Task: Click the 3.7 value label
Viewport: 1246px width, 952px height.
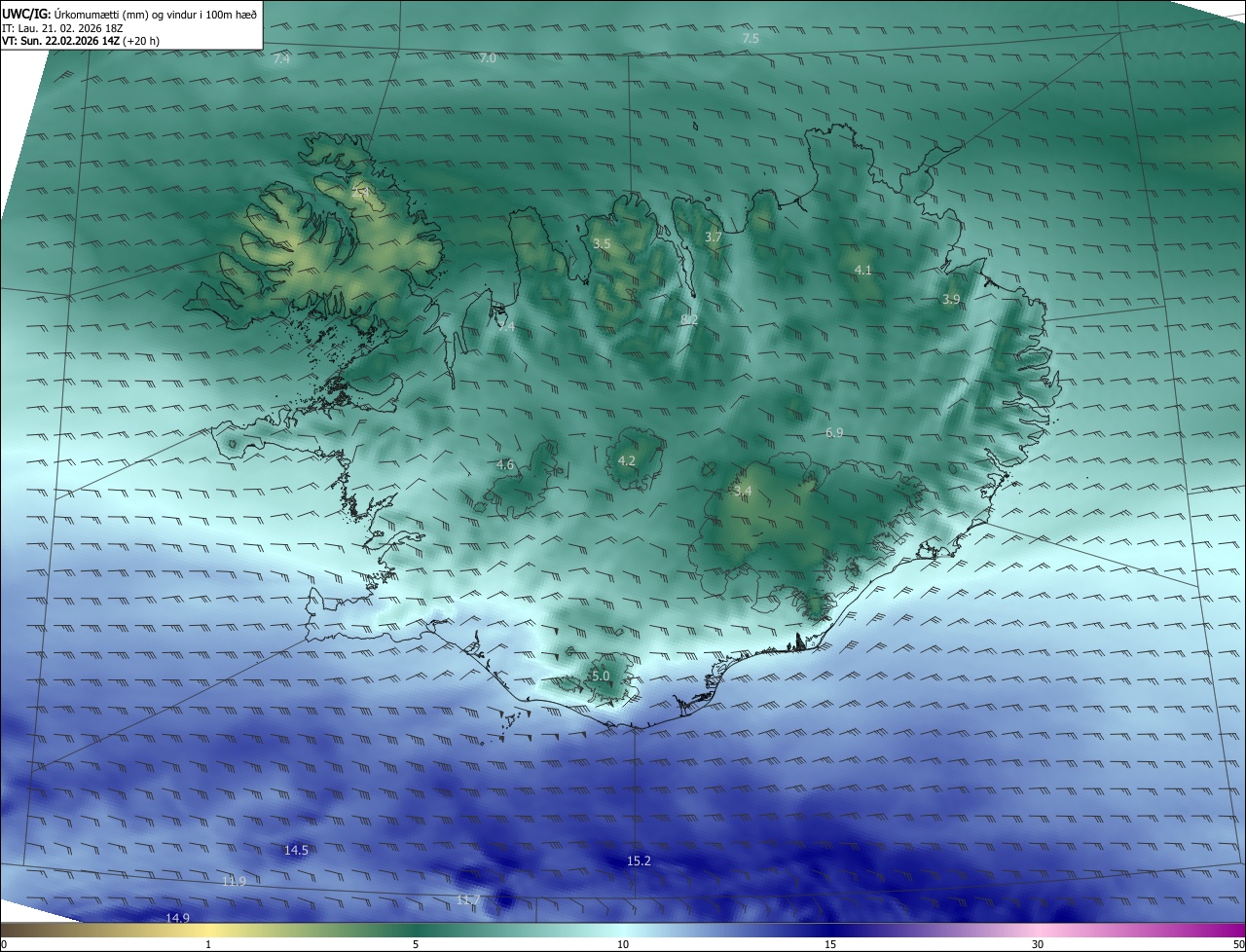Action: [x=714, y=237]
